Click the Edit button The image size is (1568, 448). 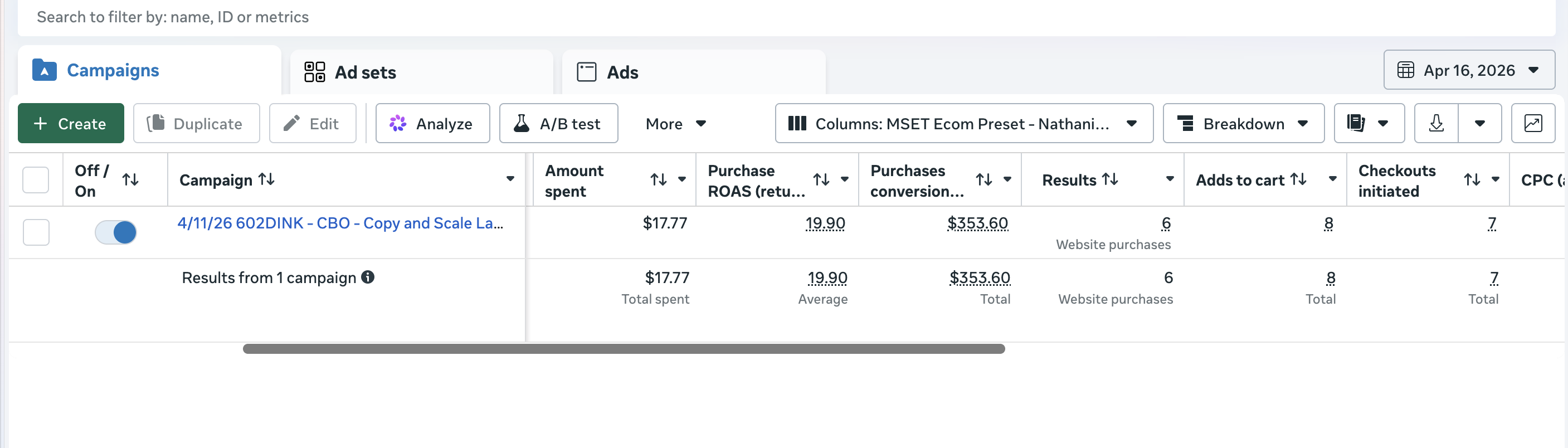312,124
